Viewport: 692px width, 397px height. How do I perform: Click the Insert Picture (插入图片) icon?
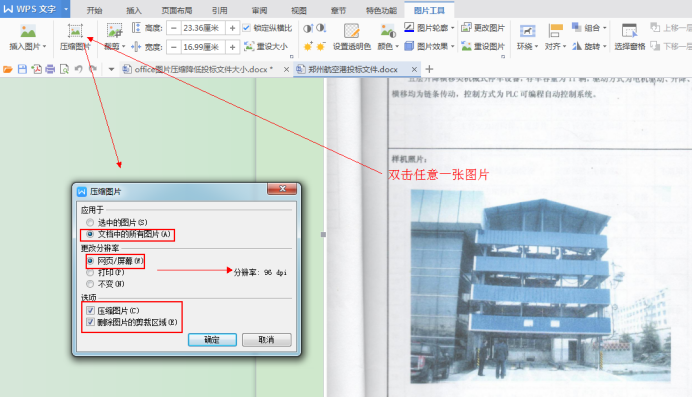pos(28,32)
